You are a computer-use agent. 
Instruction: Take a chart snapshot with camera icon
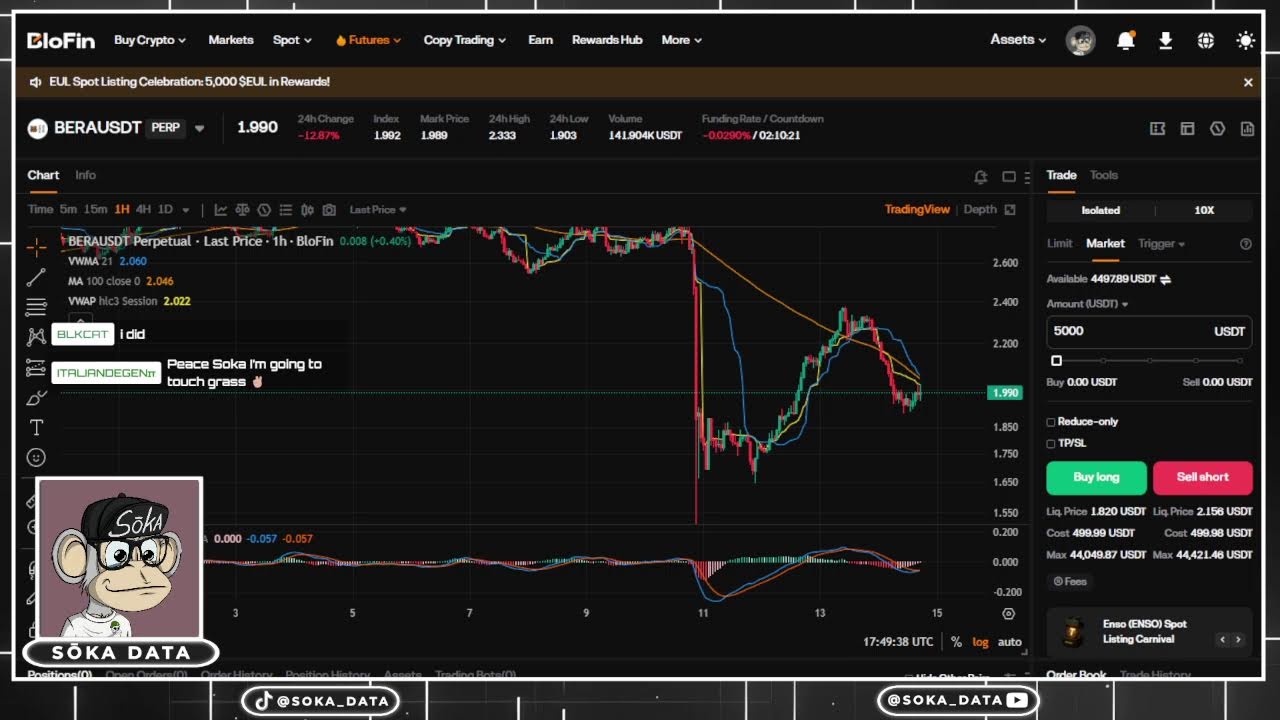[x=329, y=210]
